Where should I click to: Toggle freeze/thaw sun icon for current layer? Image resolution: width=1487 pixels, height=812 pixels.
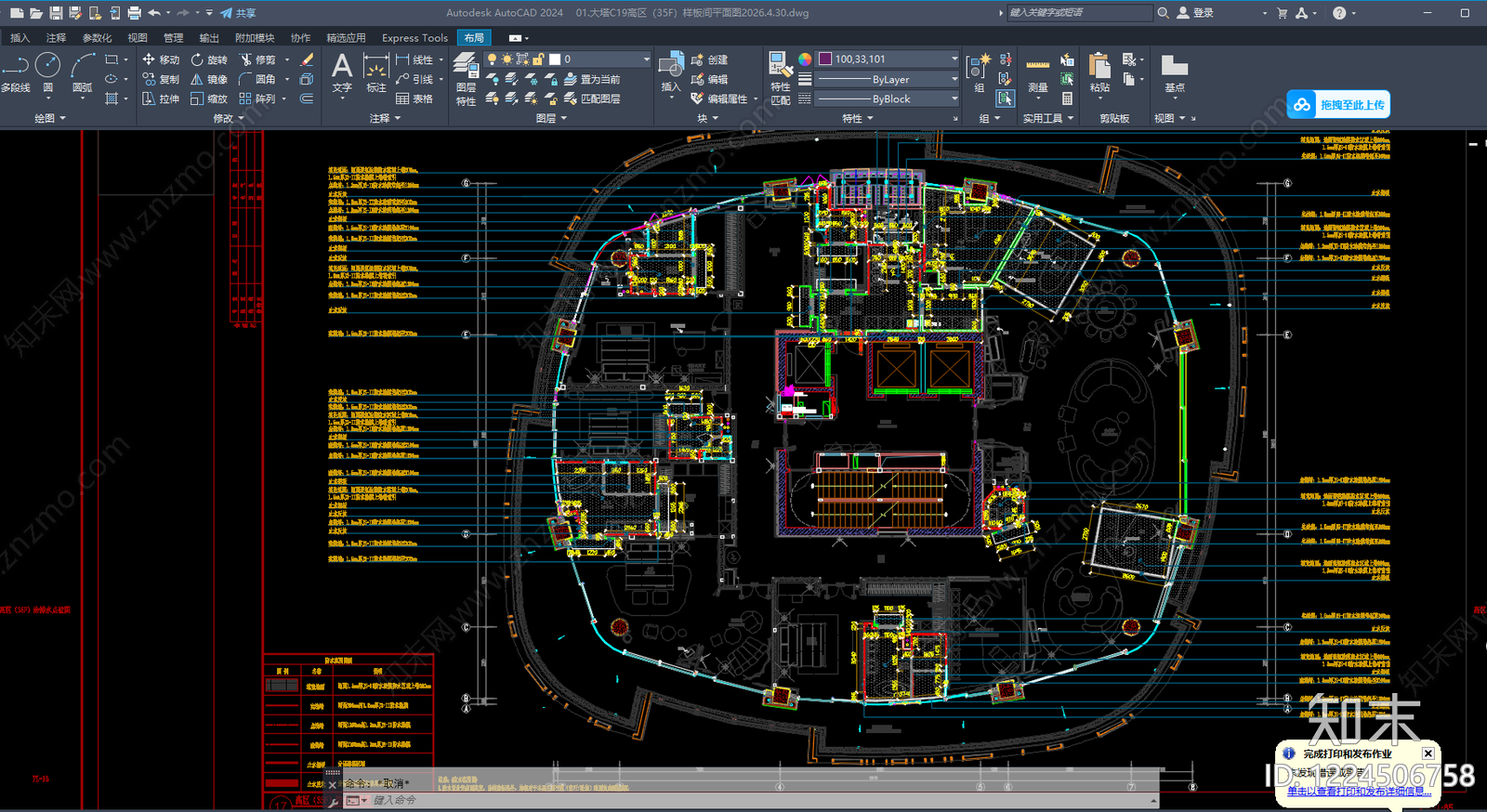click(507, 59)
